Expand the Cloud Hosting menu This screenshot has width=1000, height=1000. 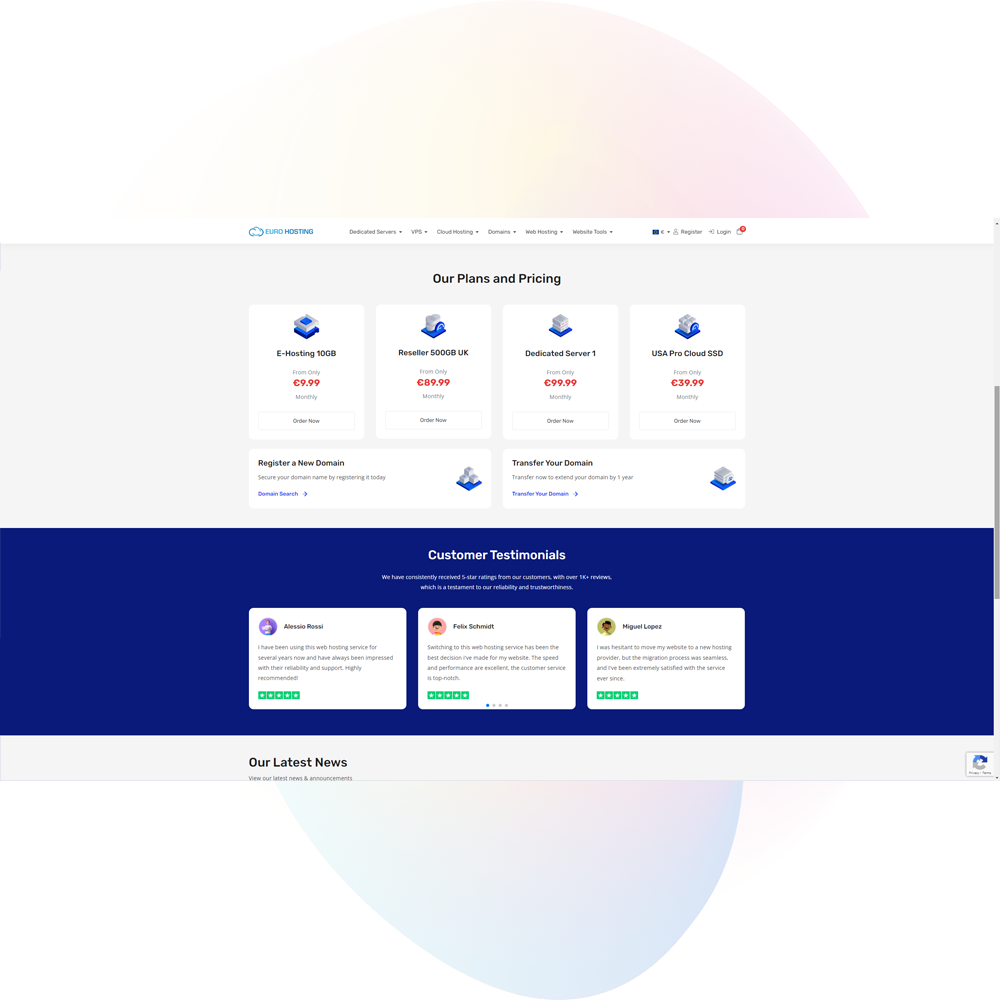pyautogui.click(x=457, y=231)
